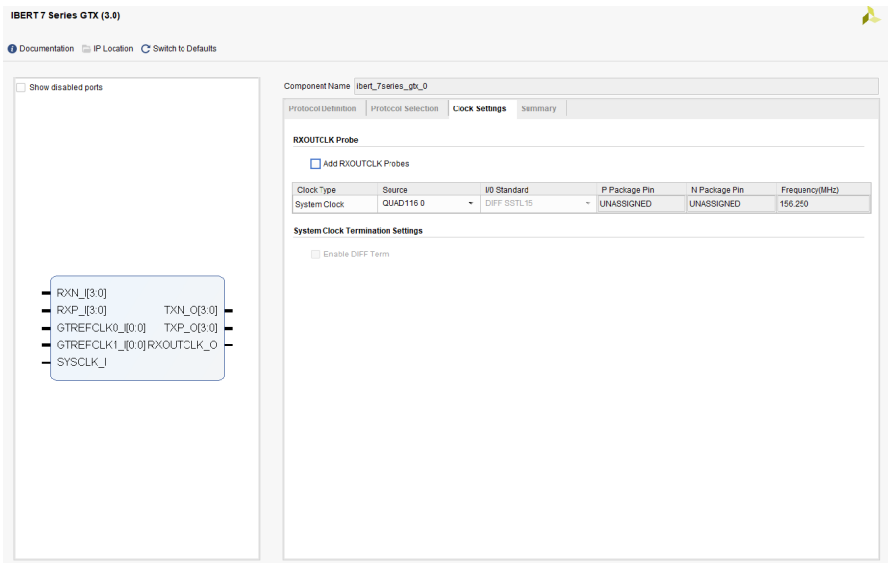890x567 pixels.
Task: Open IP Location
Action: coord(113,49)
